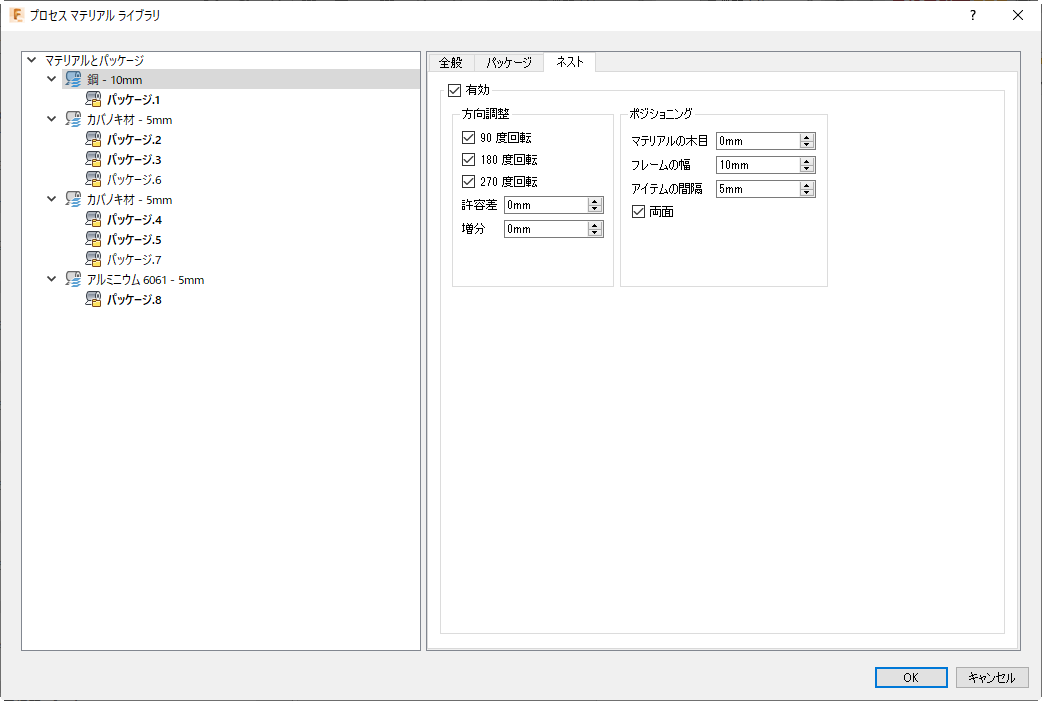Click the キャンセル button
1042x701 pixels.
[991, 677]
